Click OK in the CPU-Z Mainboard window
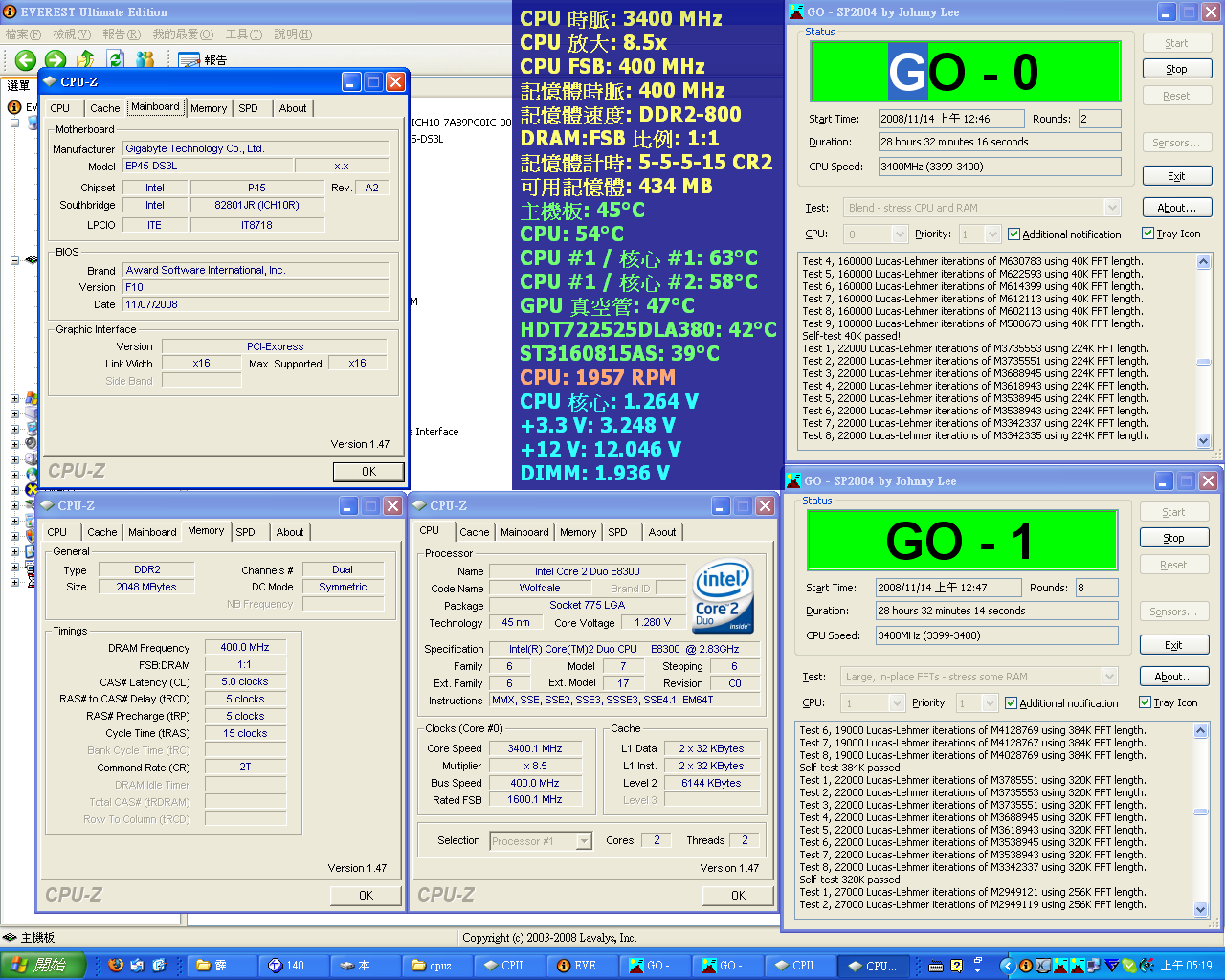1225x980 pixels. pyautogui.click(x=368, y=471)
